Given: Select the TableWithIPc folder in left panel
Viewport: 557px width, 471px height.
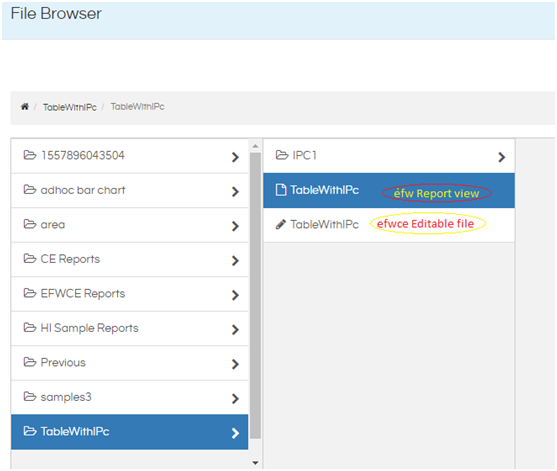Looking at the screenshot, I should [130, 432].
